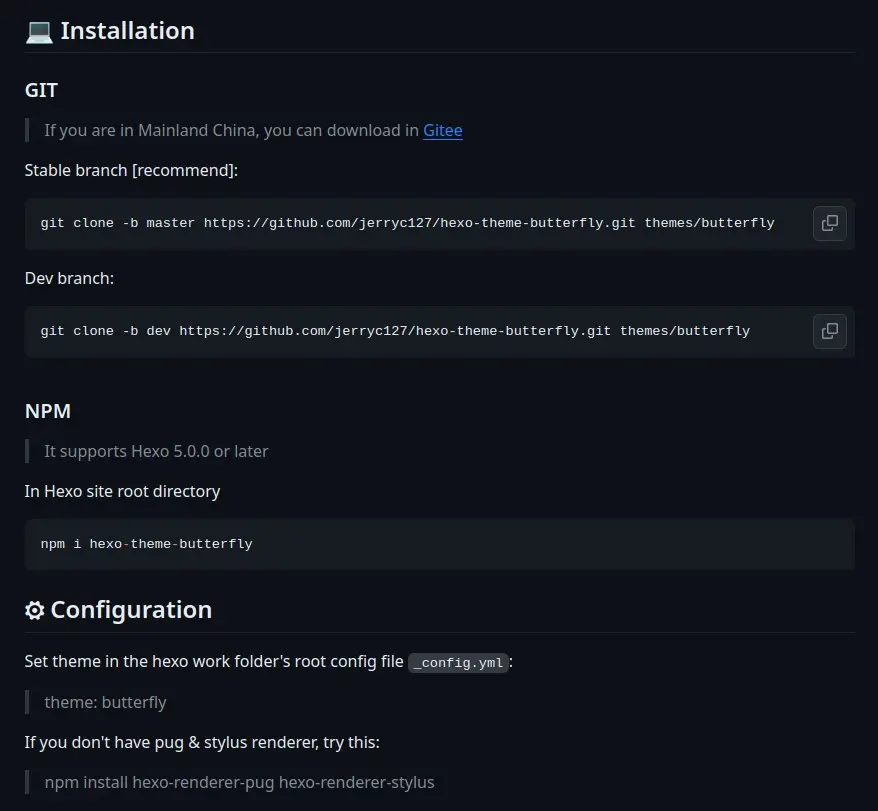This screenshot has height=811, width=878.
Task: Click 'It supports Hexo 5.0.0 or later' quote
Action: [x=156, y=451]
